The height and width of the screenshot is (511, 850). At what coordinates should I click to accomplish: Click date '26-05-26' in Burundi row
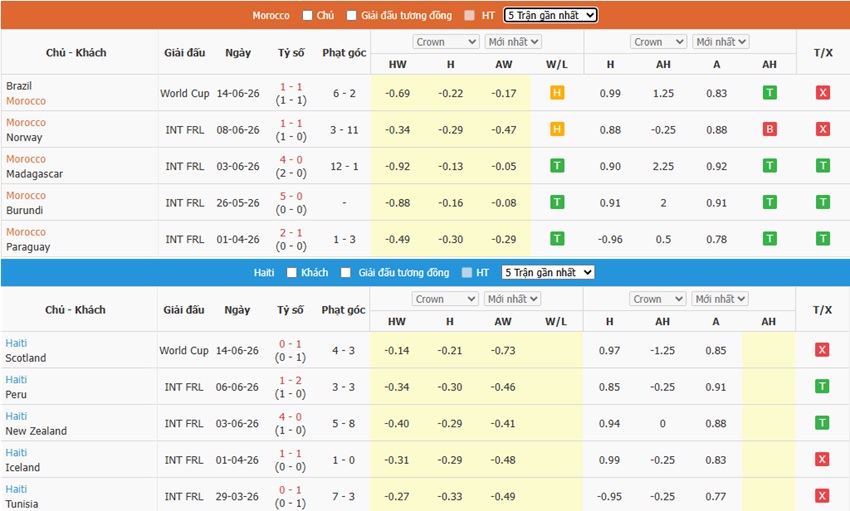(238, 203)
